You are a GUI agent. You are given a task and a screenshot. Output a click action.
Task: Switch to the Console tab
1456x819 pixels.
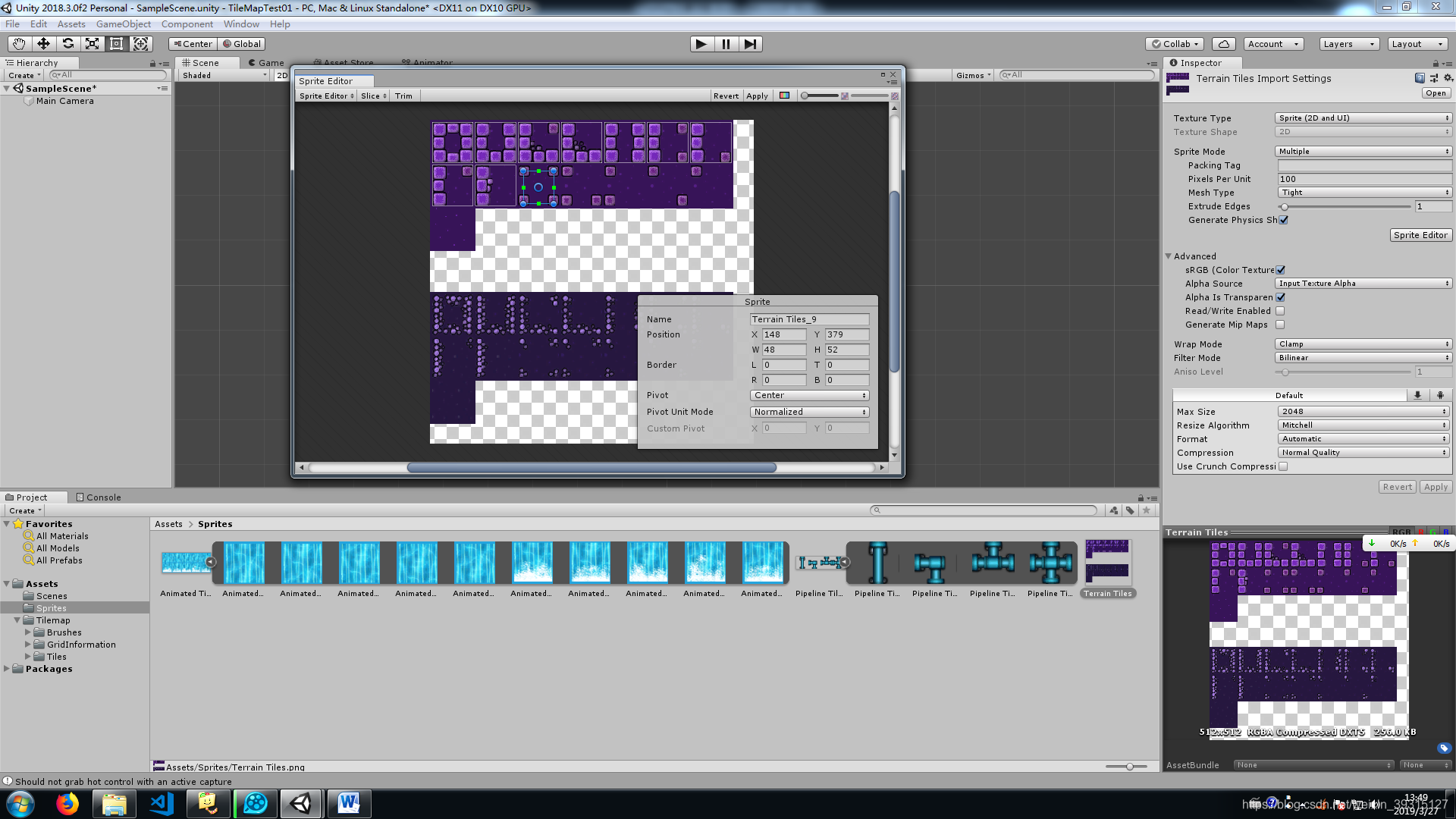[99, 497]
